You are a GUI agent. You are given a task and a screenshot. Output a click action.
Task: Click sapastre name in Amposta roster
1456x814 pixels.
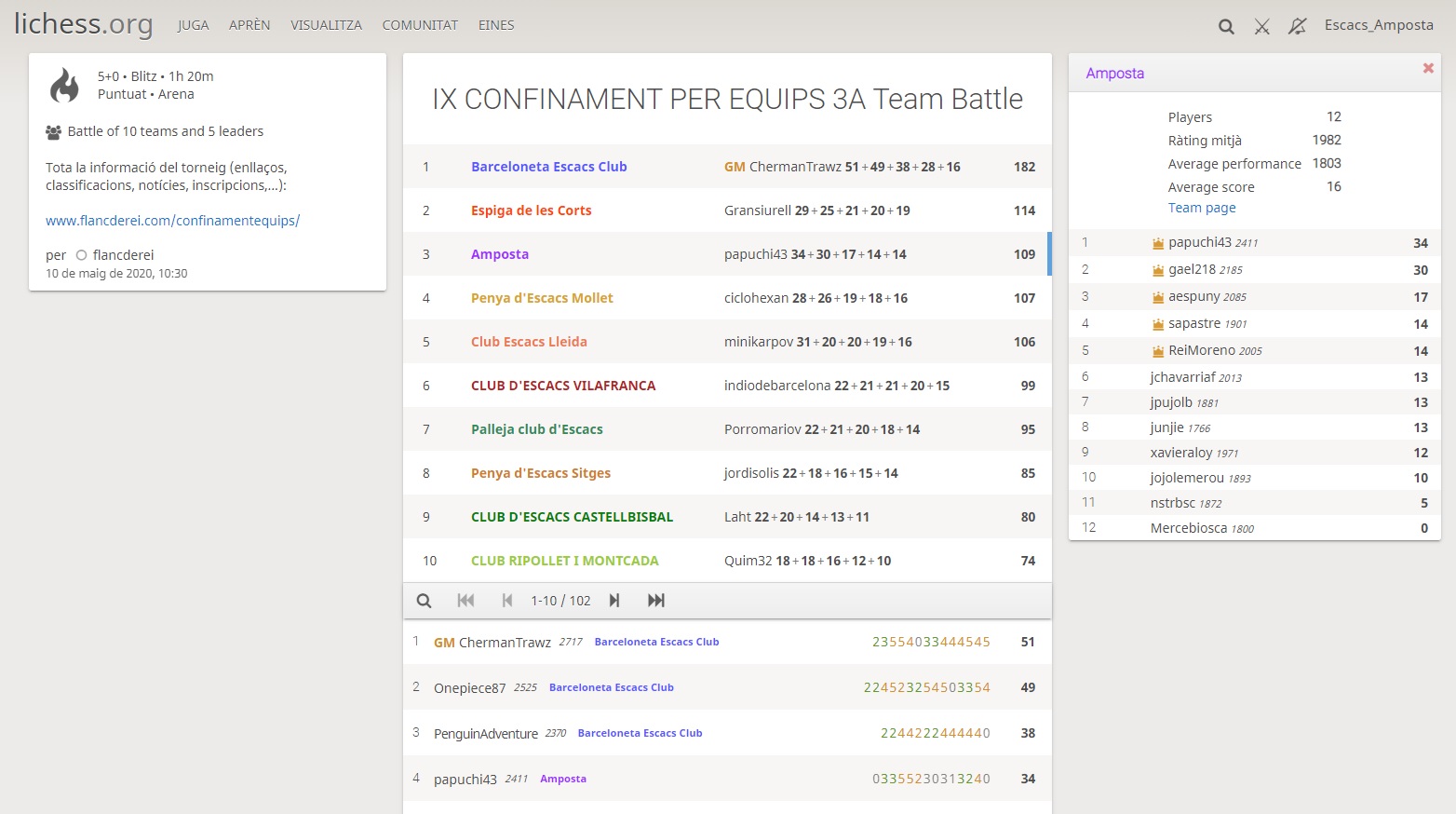coord(1194,323)
